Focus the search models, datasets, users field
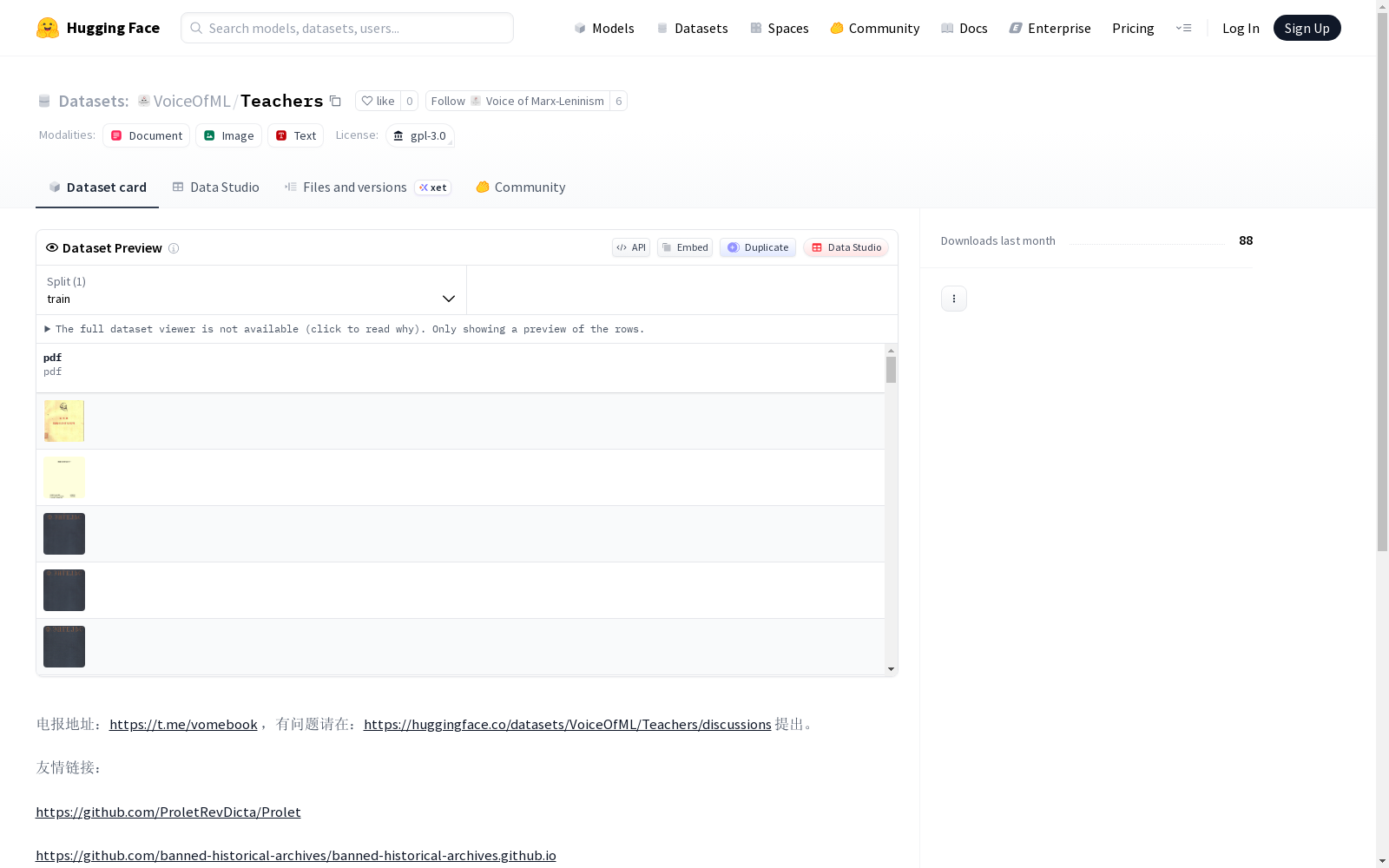1389x868 pixels. point(347,28)
